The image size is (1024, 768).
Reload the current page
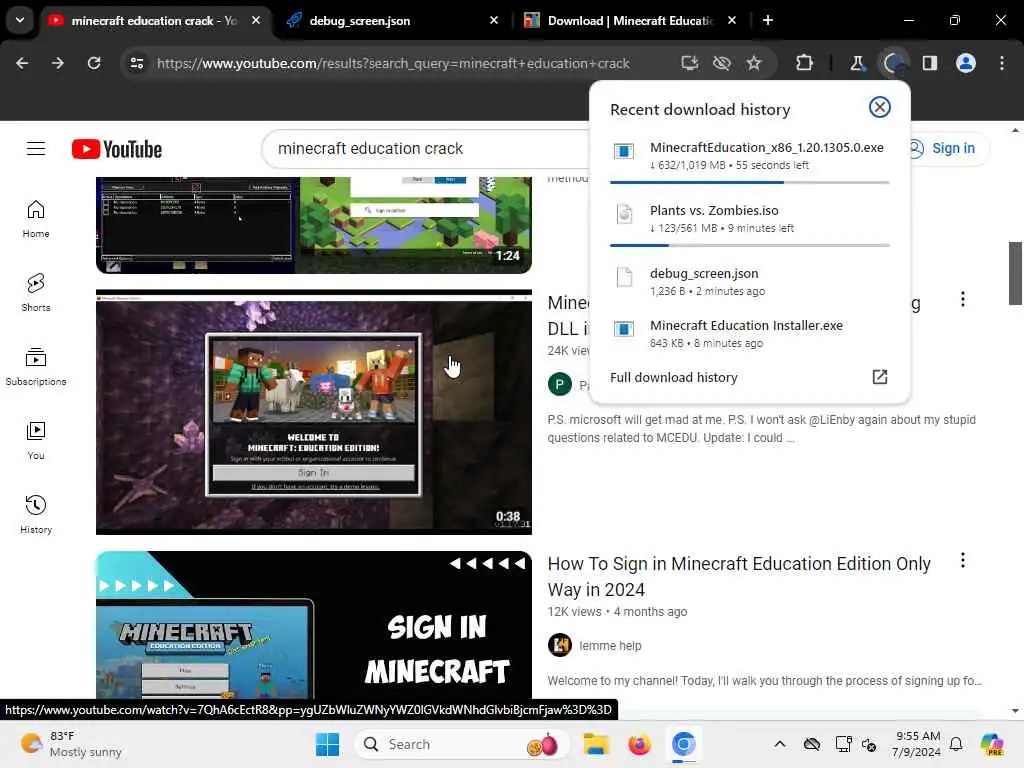tap(94, 63)
